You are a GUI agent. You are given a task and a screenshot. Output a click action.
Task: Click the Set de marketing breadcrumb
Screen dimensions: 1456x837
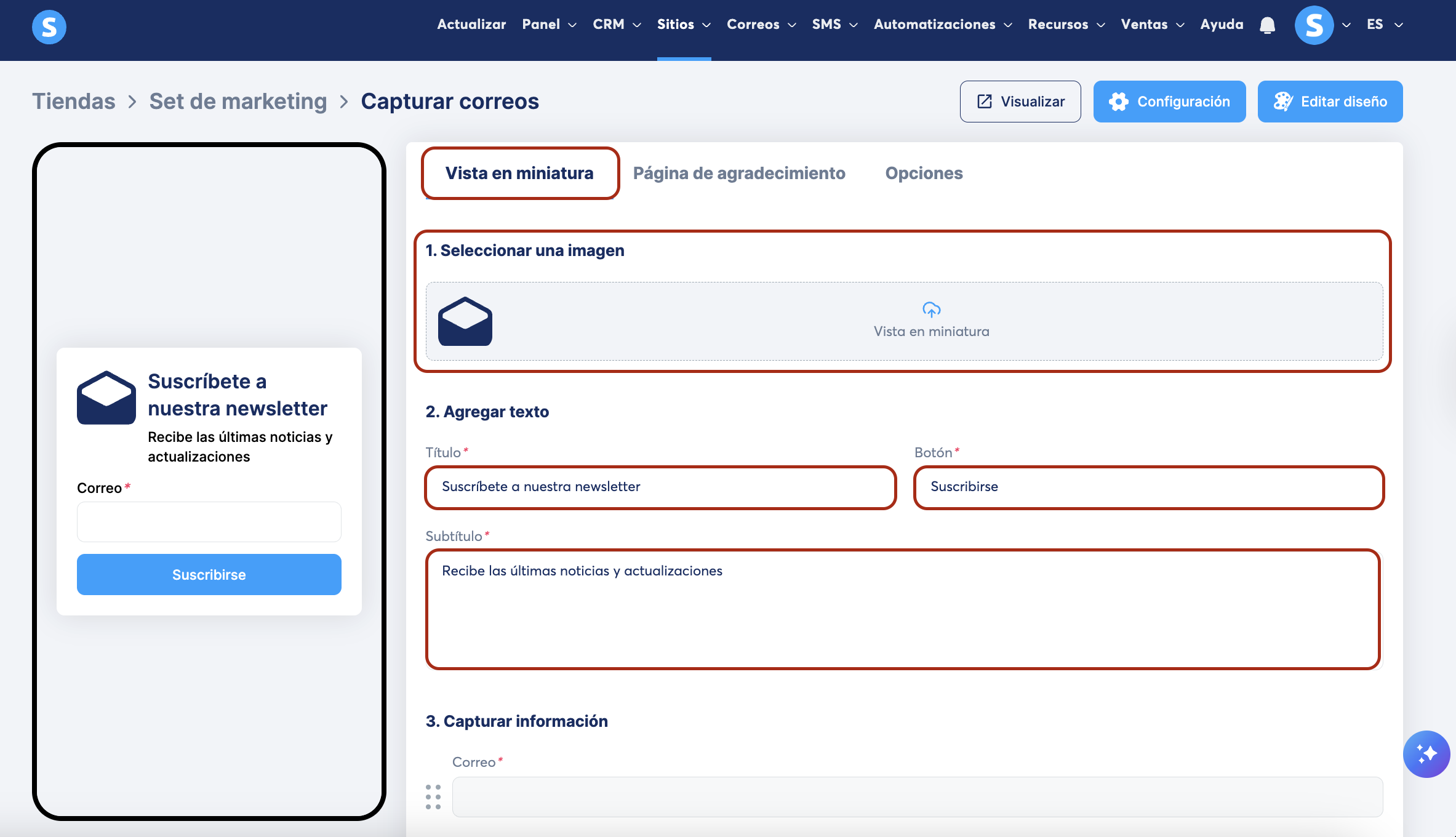click(238, 102)
